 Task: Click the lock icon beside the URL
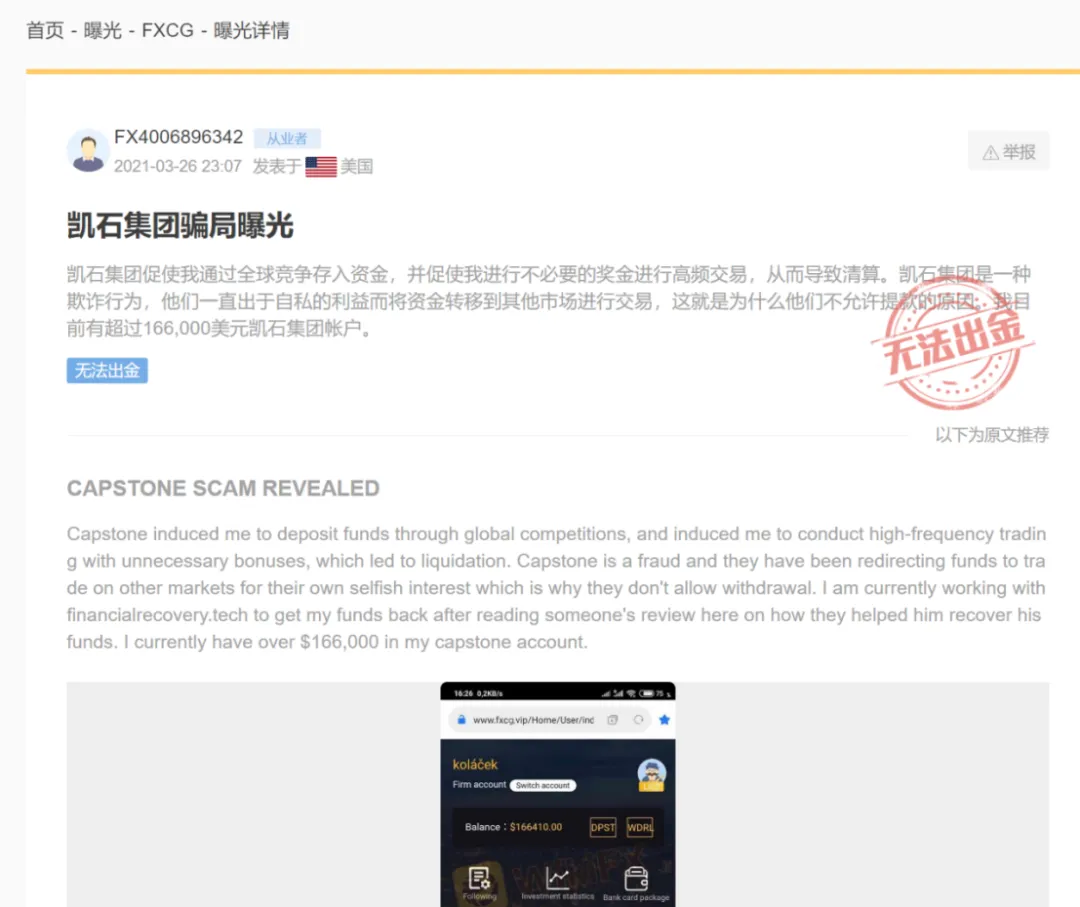pos(461,720)
